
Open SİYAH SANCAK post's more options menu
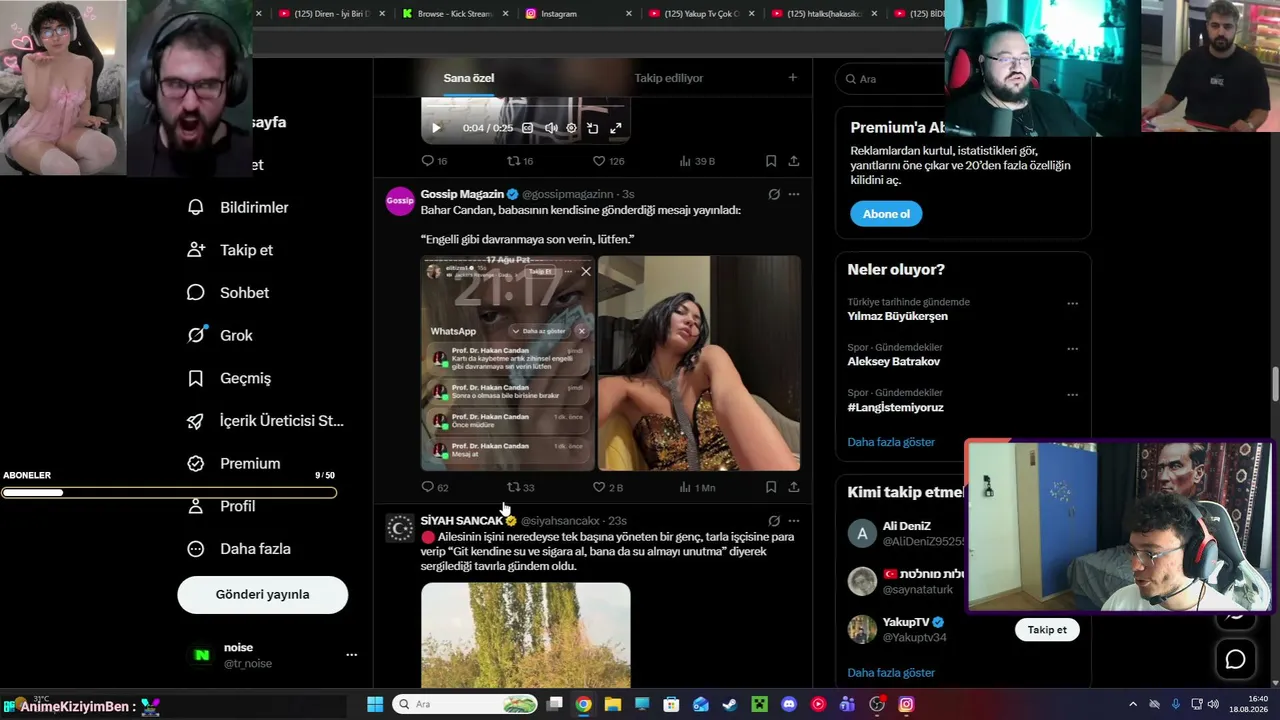point(794,521)
